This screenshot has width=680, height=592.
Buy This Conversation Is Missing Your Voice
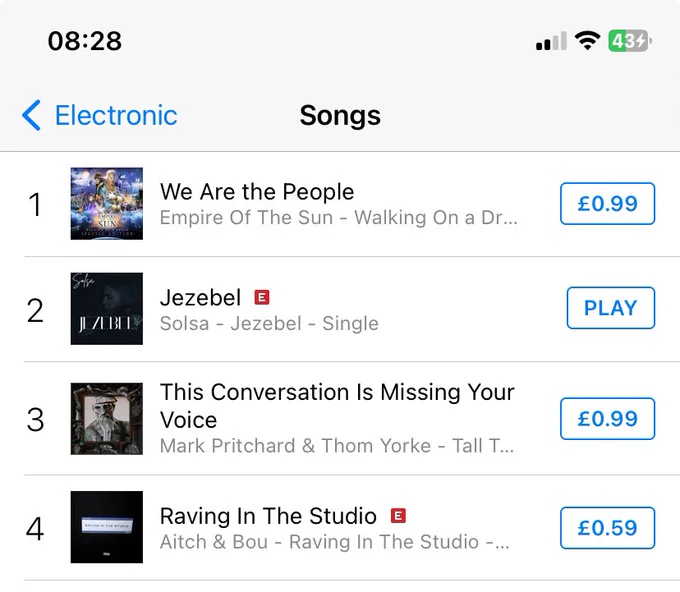coord(607,419)
